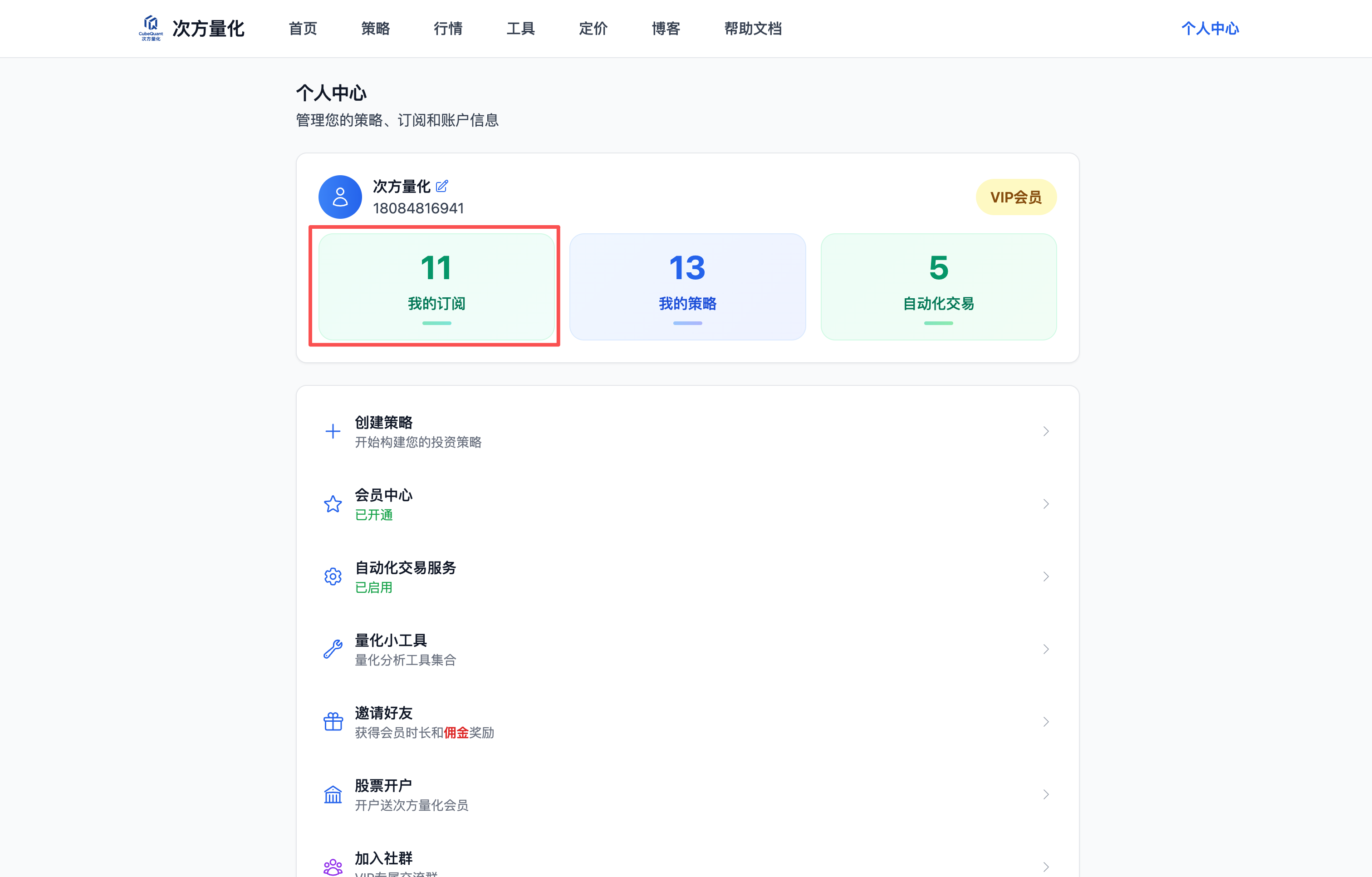Select the wrench icon beside 量化小工具

pos(333,649)
